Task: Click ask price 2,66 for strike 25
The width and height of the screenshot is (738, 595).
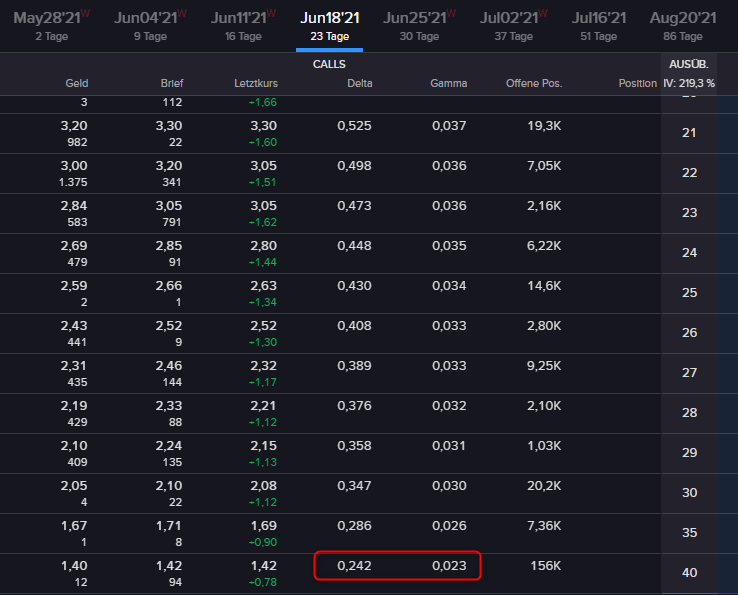Action: (169, 286)
